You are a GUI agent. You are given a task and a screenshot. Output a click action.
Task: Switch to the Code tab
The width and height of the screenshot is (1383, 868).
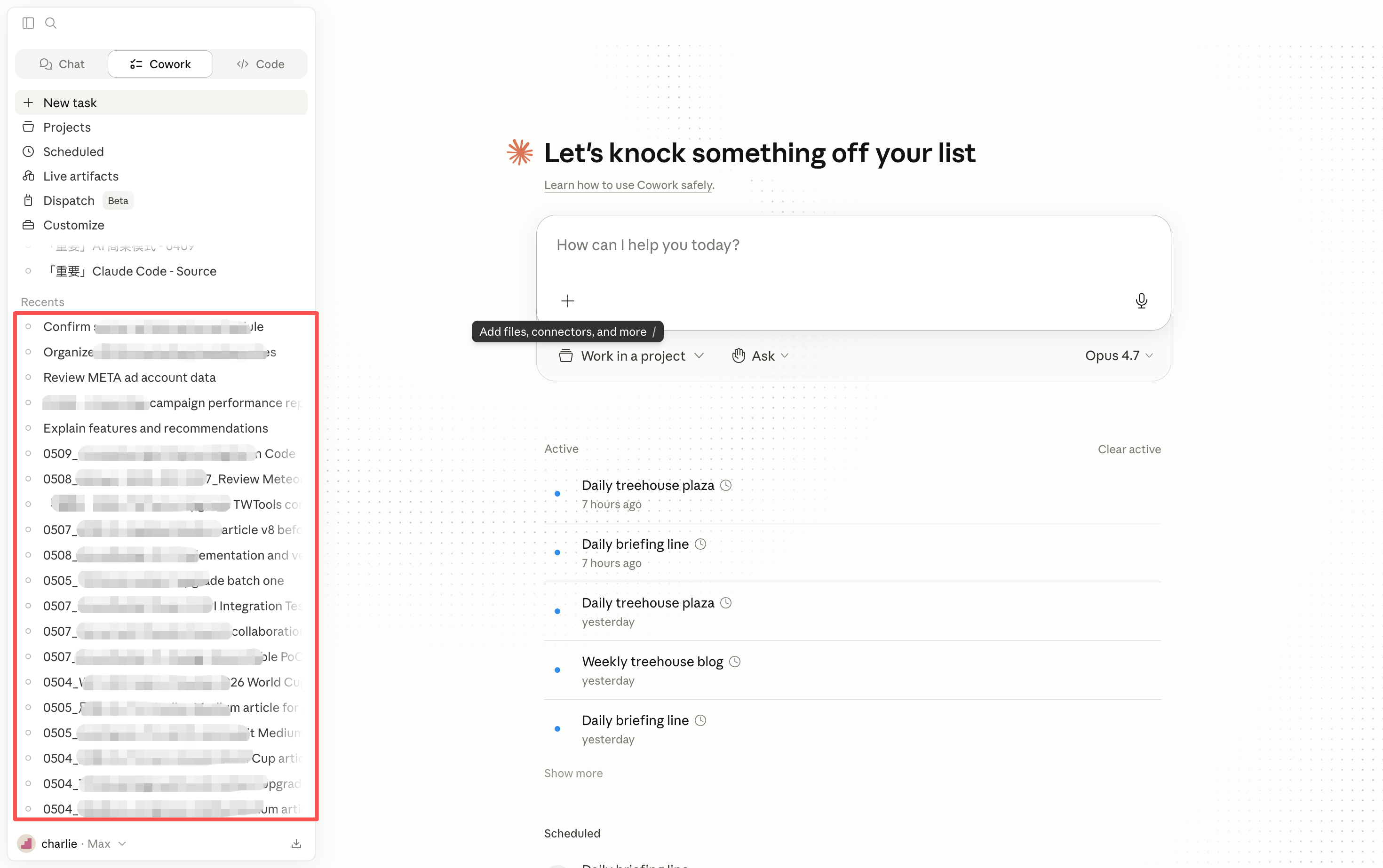coord(260,64)
